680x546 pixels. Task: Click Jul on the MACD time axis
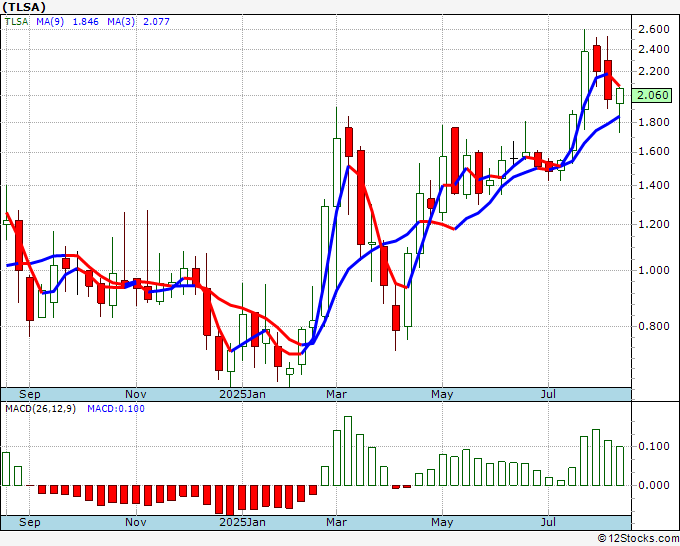tap(549, 522)
